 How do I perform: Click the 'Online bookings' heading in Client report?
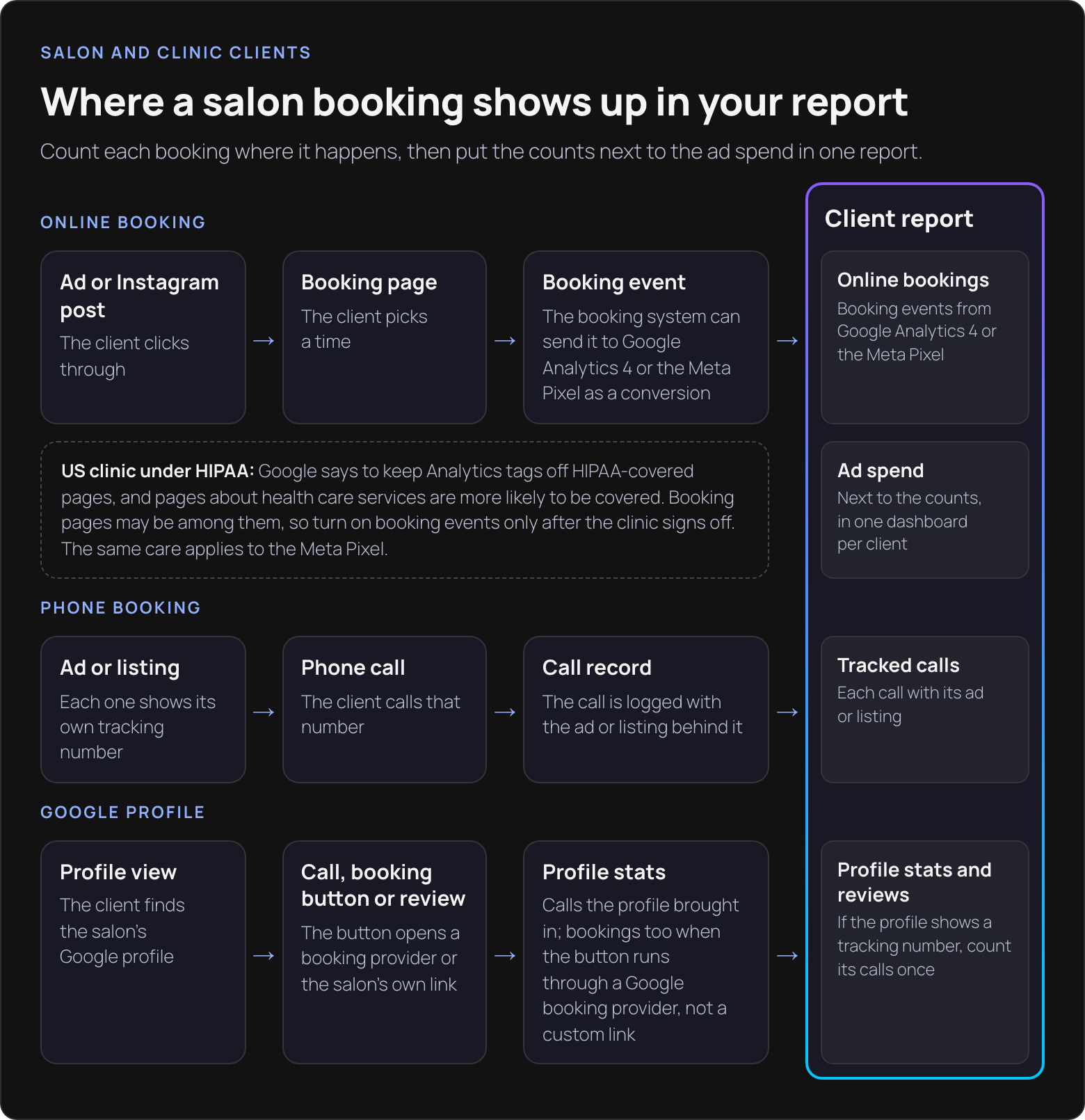click(x=913, y=280)
